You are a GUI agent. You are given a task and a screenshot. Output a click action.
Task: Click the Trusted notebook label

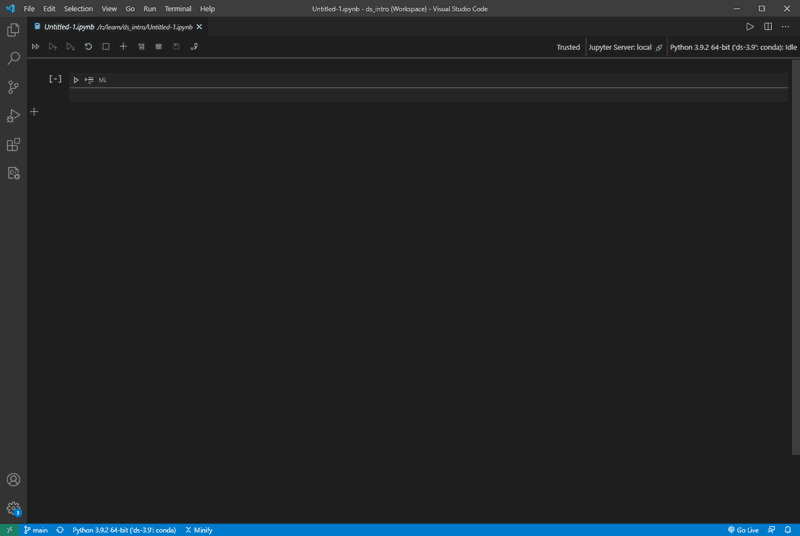pyautogui.click(x=568, y=47)
